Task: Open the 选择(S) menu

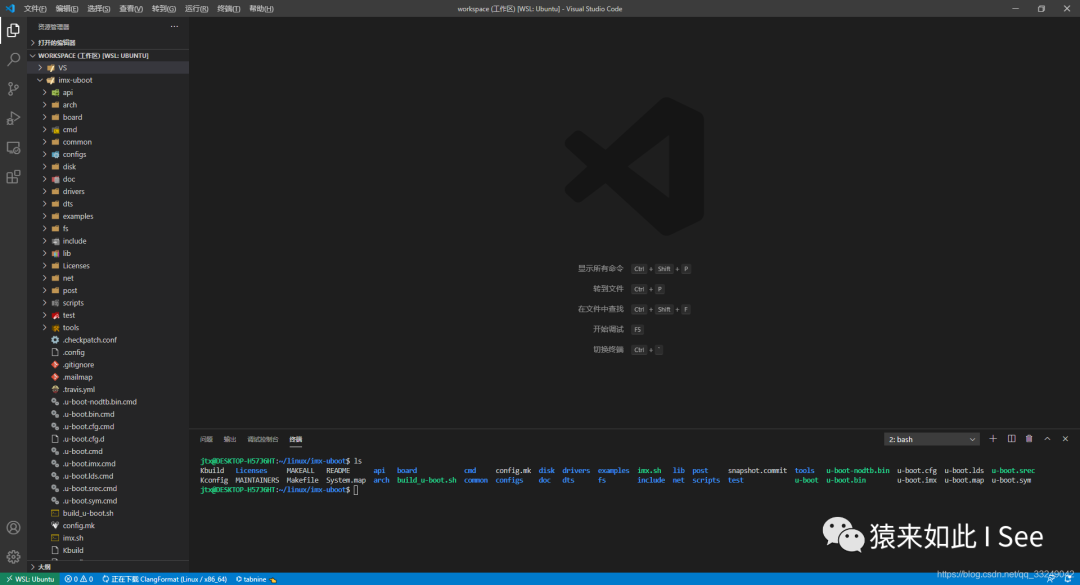Action: (x=98, y=9)
